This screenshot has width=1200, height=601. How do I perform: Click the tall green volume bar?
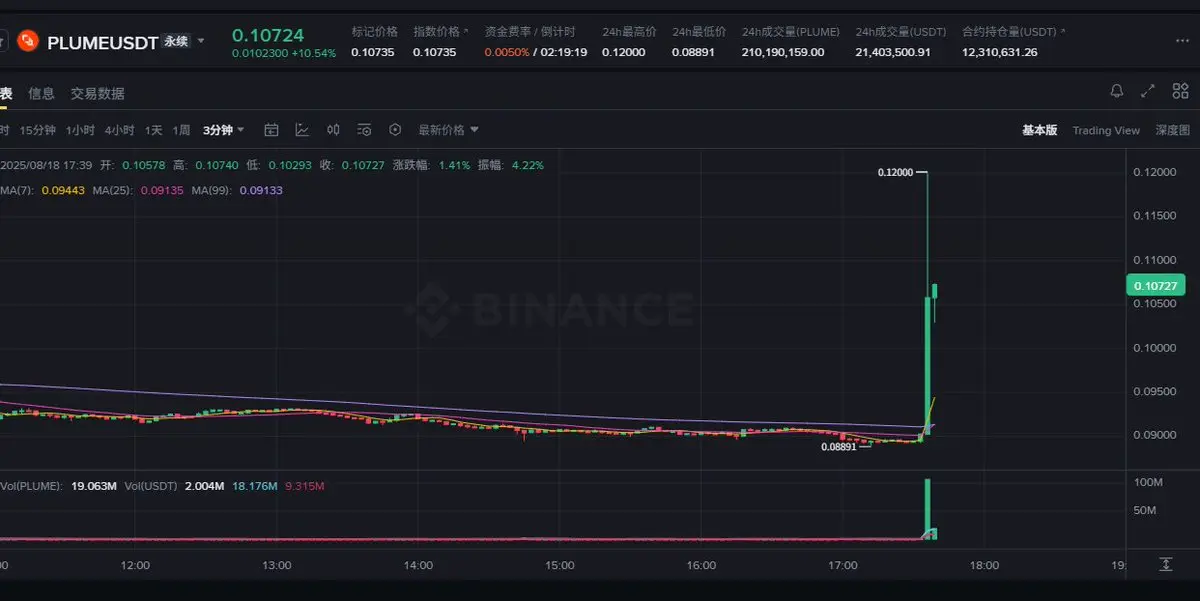(x=927, y=510)
